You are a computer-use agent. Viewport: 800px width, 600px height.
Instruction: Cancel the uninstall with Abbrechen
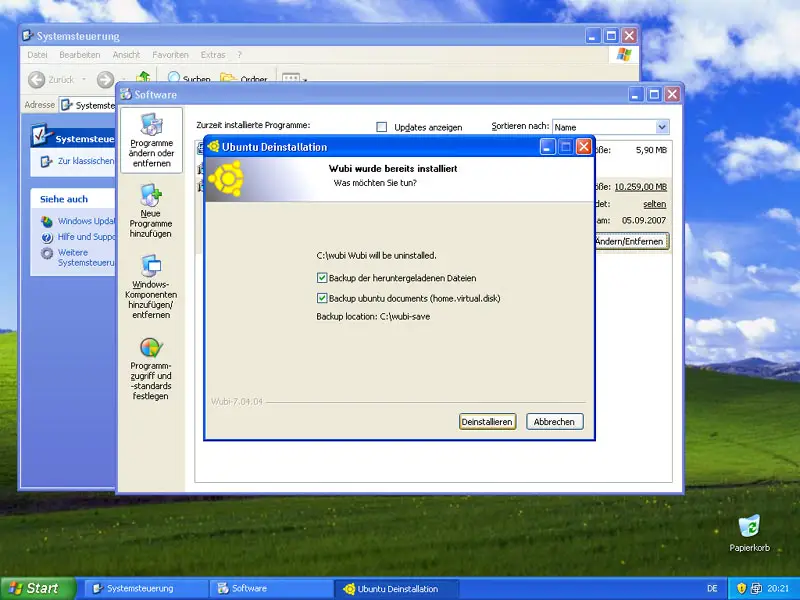coord(554,421)
